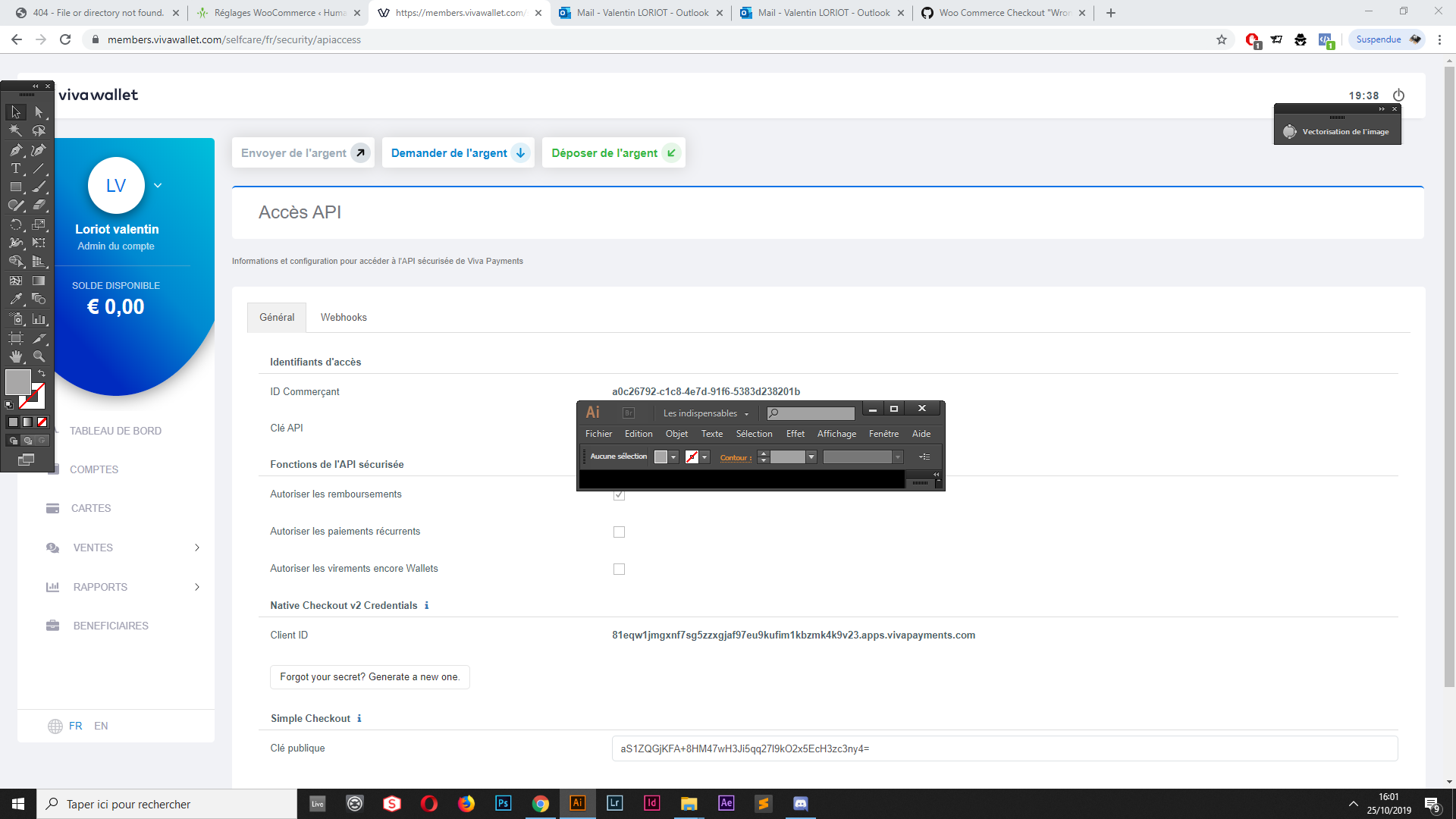The image size is (1456, 819).
Task: Enable Autoriser les paiements récurrents
Action: [x=620, y=532]
